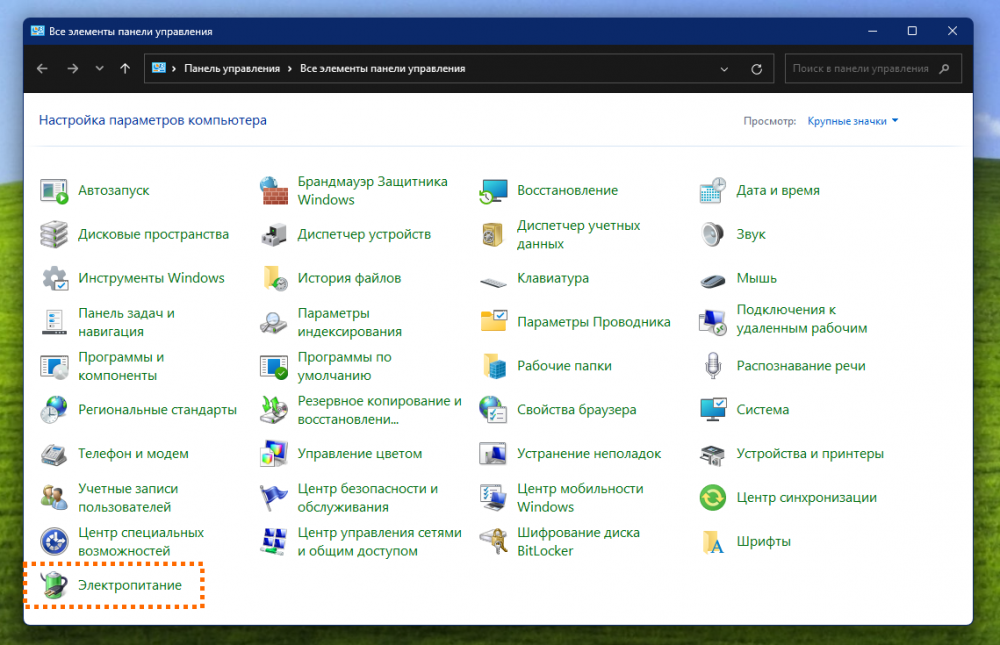Open the Электропитание battery icon

[x=53, y=585]
